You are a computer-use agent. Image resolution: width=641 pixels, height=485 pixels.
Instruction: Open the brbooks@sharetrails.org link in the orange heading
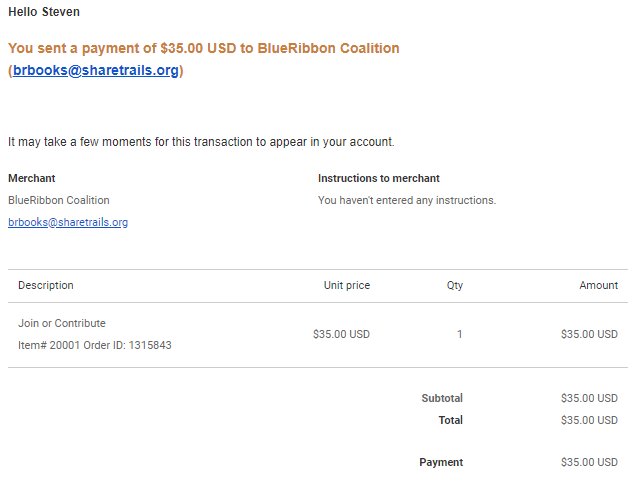pos(96,70)
